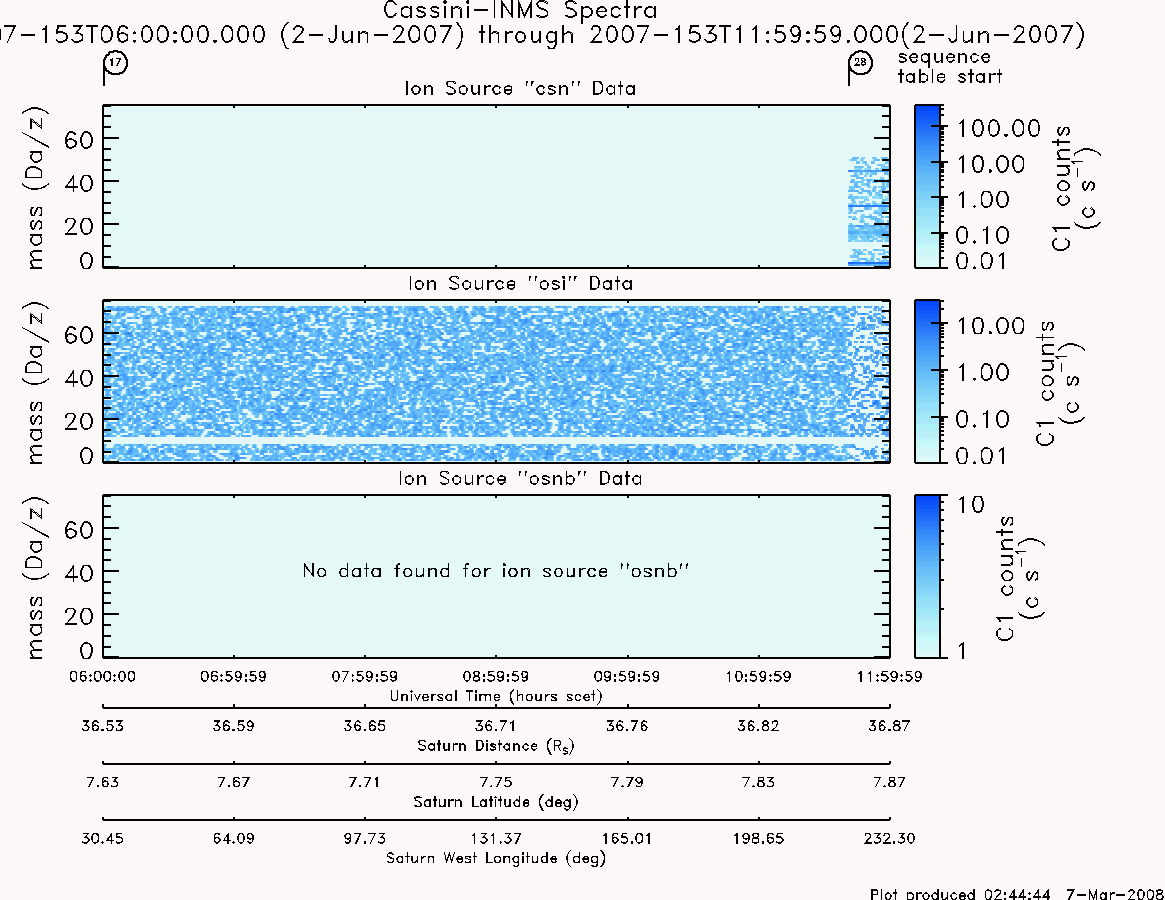Click the 08:59:59 Universal Time tick label
1165x900 pixels.
[496, 676]
